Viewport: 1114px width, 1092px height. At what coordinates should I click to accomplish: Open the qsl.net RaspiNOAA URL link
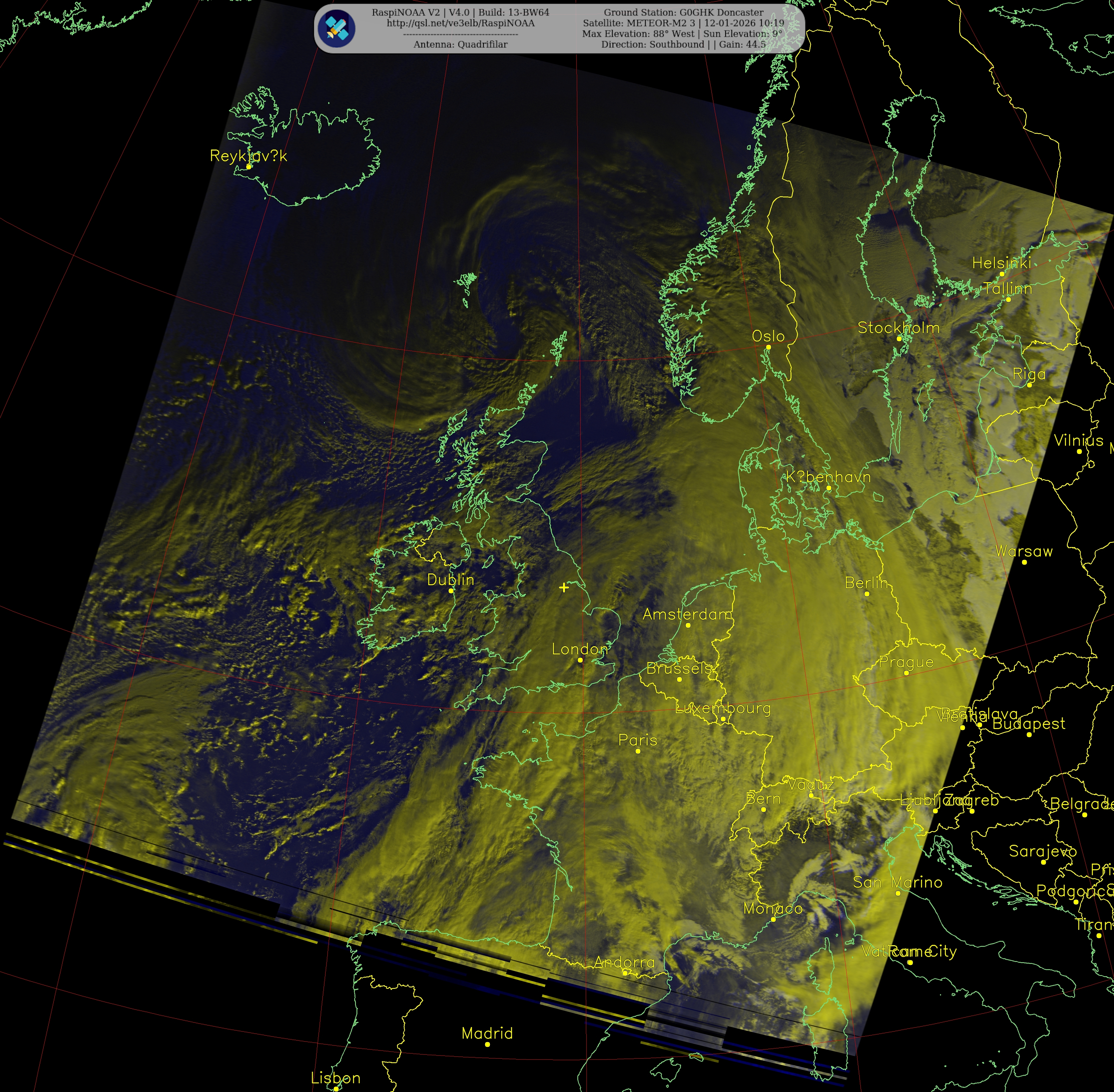[x=460, y=24]
